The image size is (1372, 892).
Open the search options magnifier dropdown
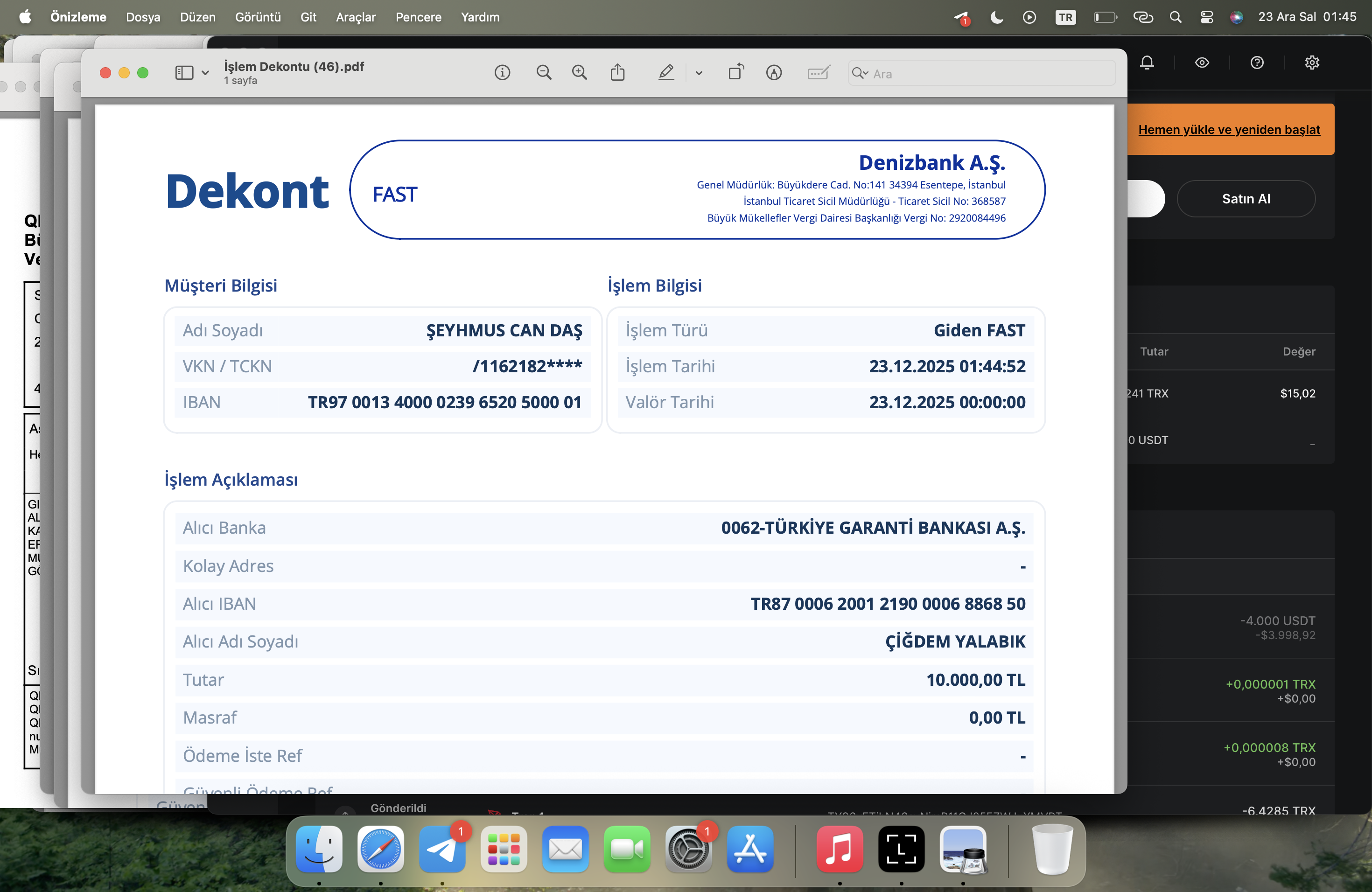[x=860, y=73]
